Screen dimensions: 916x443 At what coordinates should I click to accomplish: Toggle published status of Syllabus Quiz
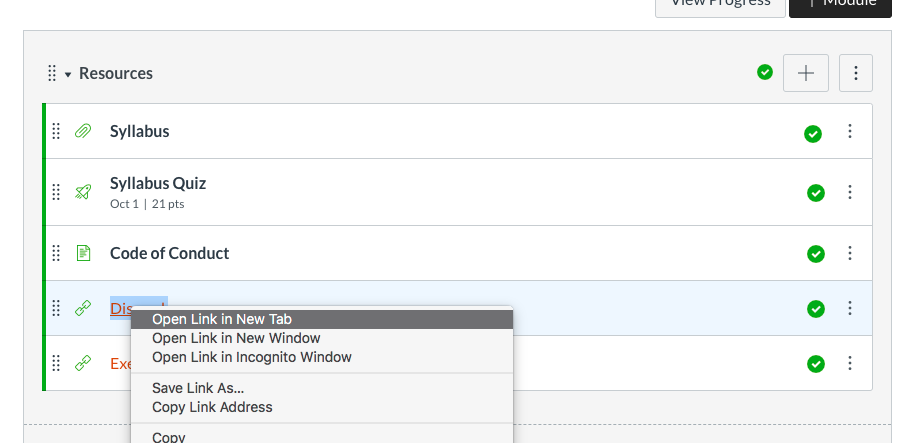816,193
